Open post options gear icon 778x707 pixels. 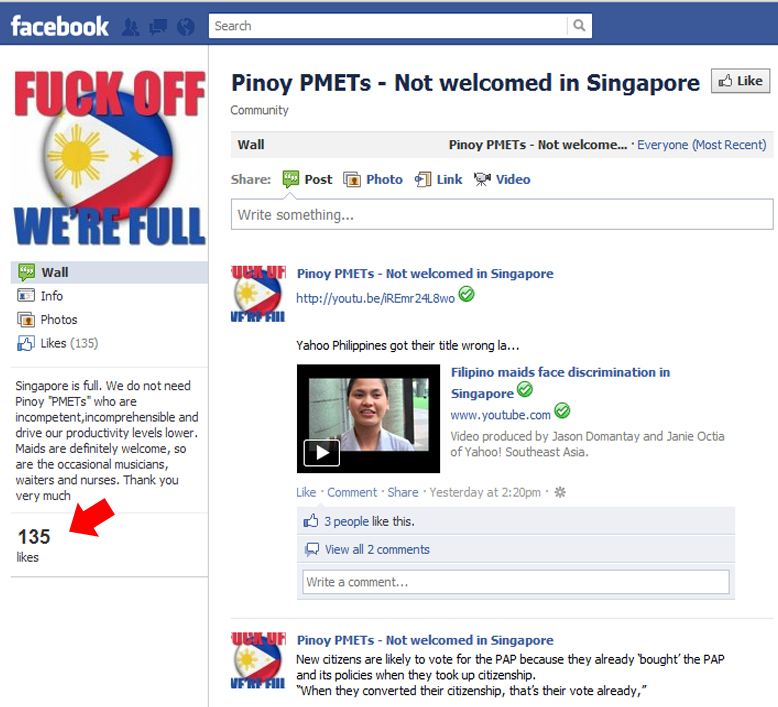560,492
